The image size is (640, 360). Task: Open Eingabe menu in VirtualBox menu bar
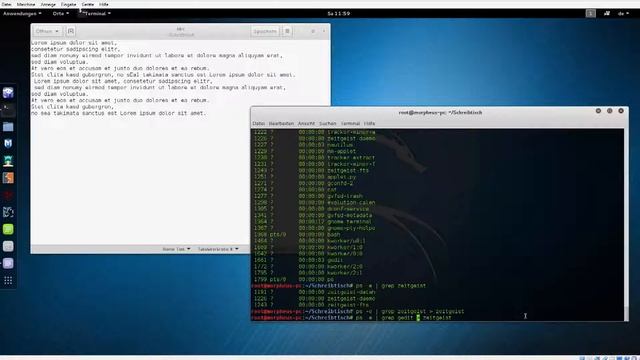tap(68, 4)
